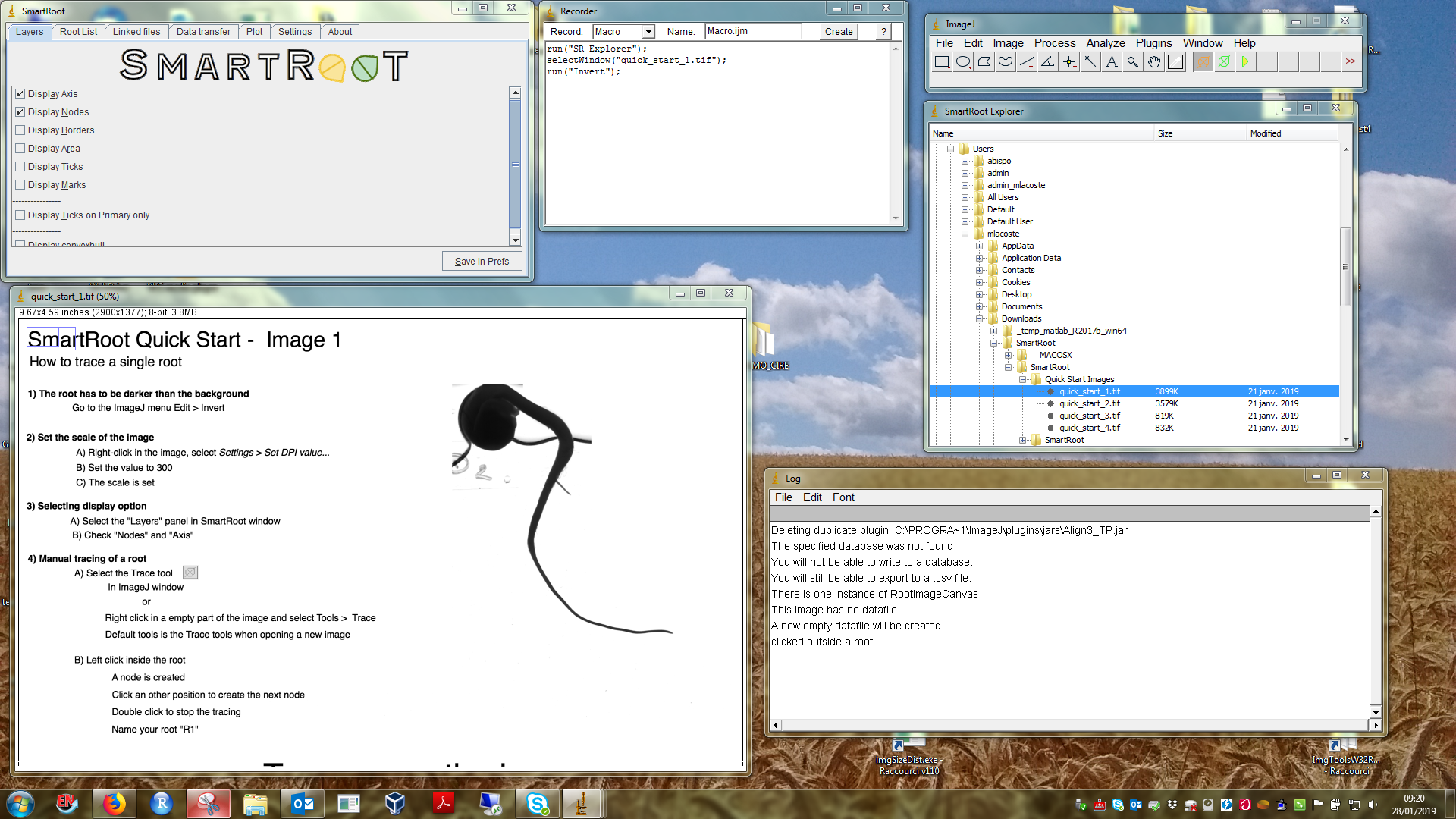Enable Display Ticks on Primary only
The image size is (1456, 819).
click(20, 215)
